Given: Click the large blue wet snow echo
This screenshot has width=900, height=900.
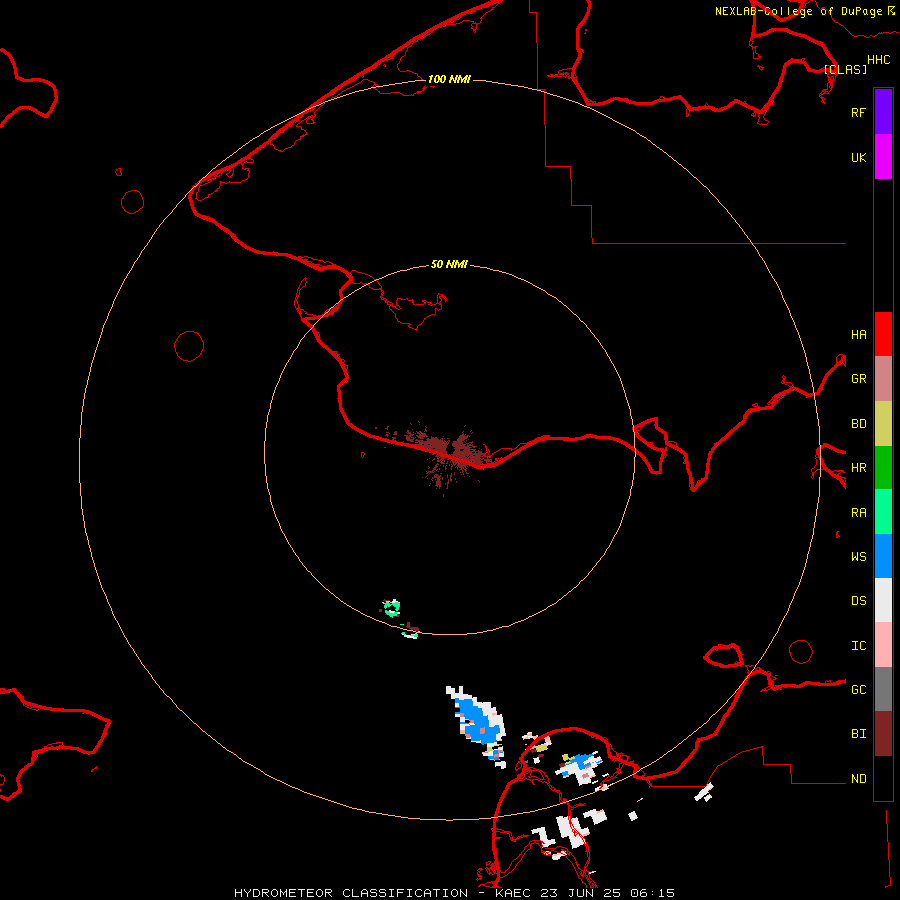Looking at the screenshot, I should (x=476, y=723).
